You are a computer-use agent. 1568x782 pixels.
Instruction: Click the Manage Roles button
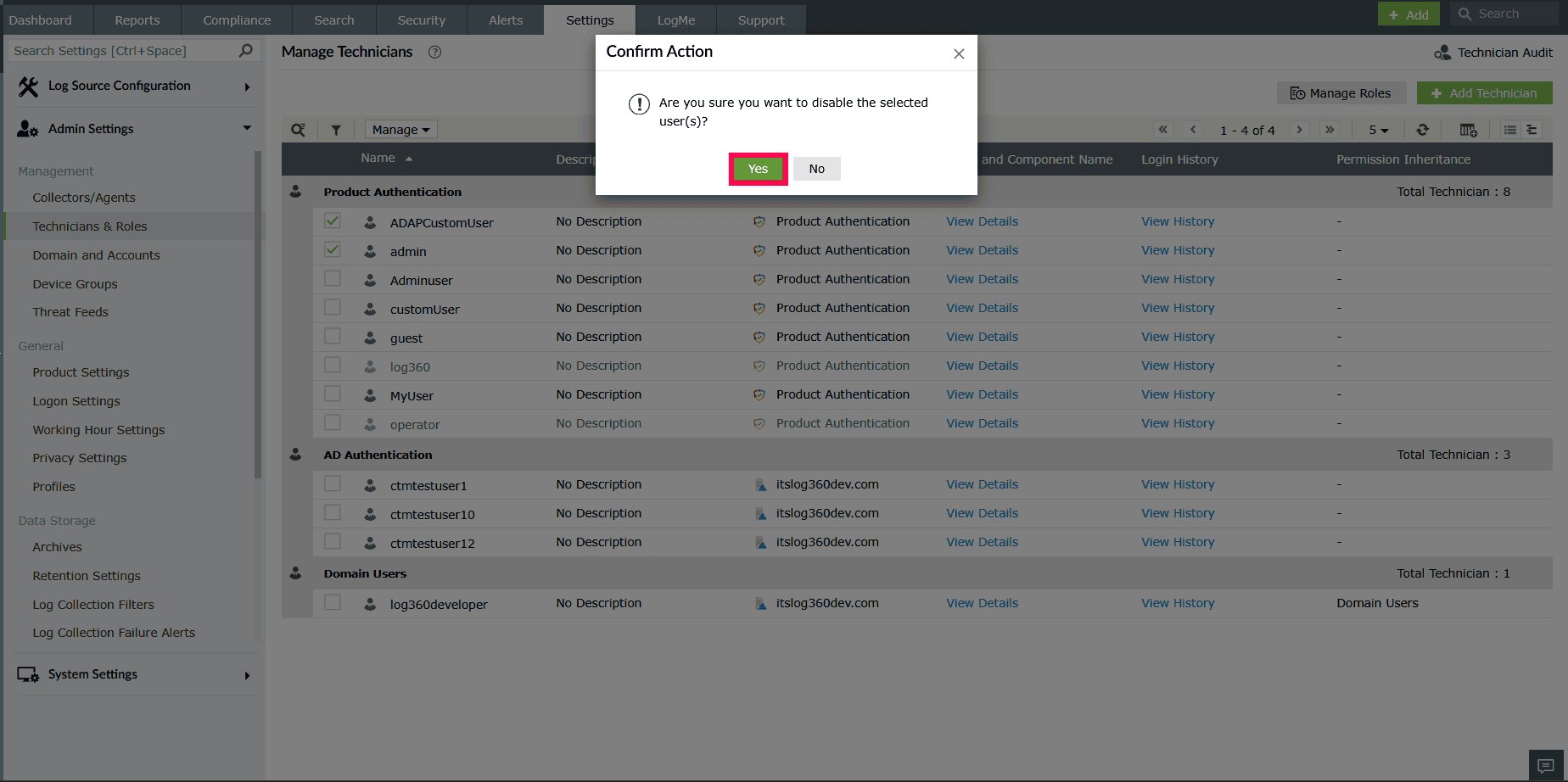click(1341, 93)
